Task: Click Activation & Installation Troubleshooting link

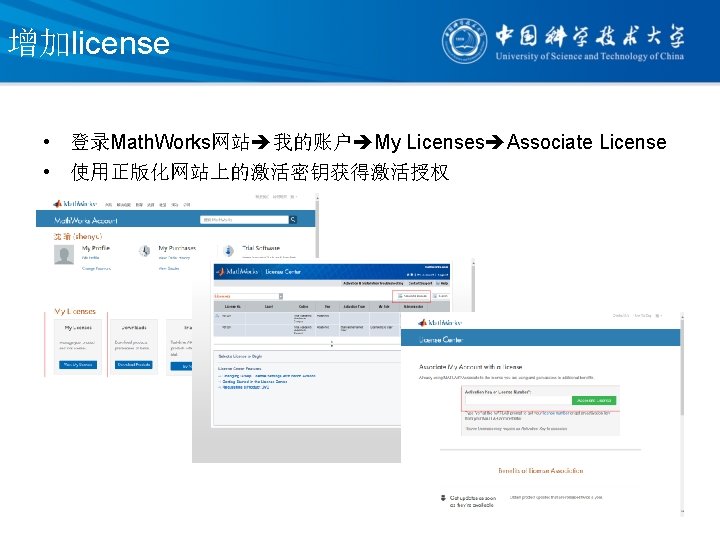Action: 373,283
